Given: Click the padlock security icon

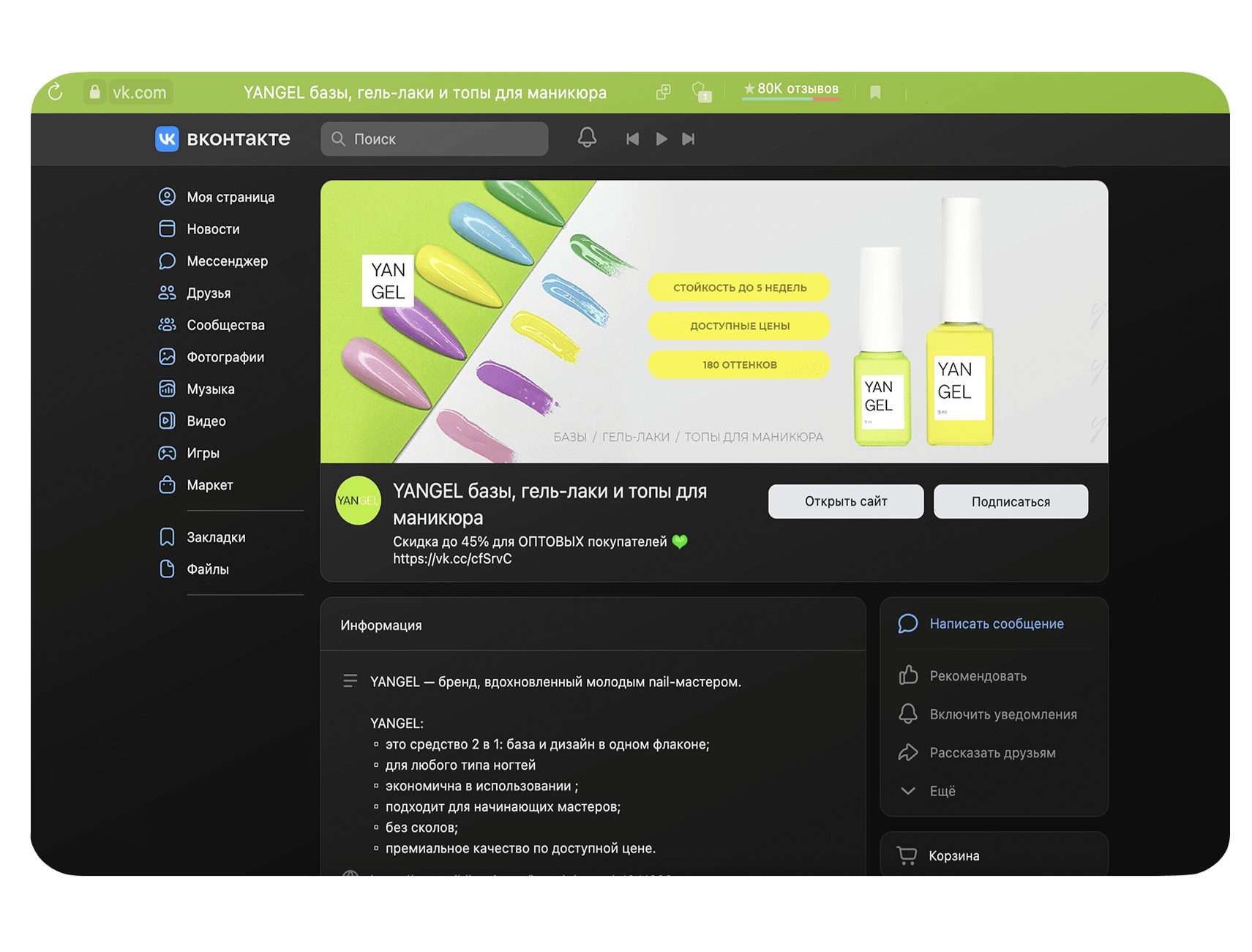Looking at the screenshot, I should [94, 92].
